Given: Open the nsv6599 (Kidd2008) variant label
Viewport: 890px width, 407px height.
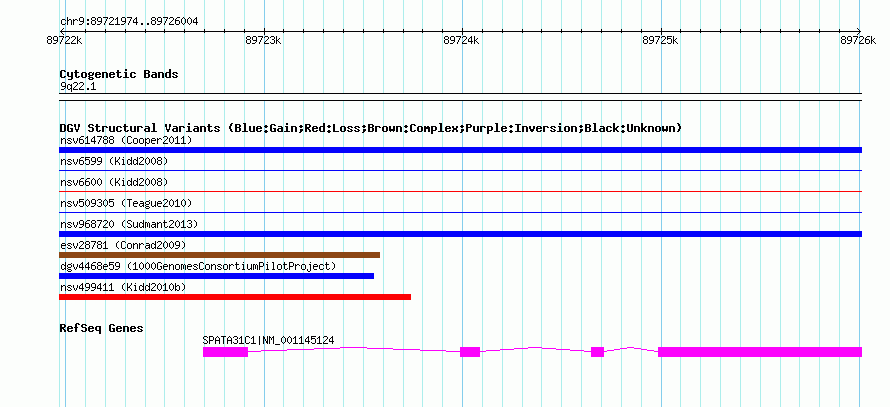Looking at the screenshot, I should coord(114,161).
